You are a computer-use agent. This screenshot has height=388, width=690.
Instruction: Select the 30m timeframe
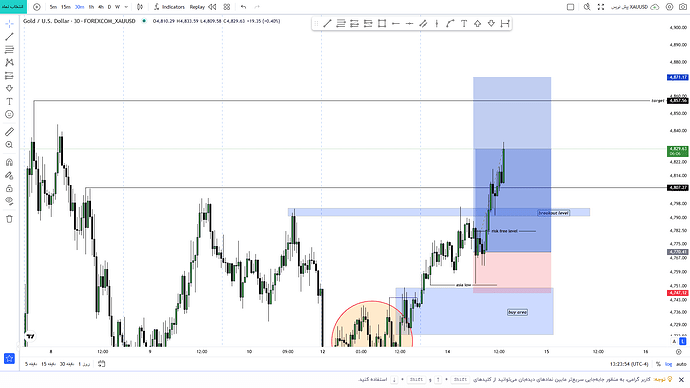point(80,7)
